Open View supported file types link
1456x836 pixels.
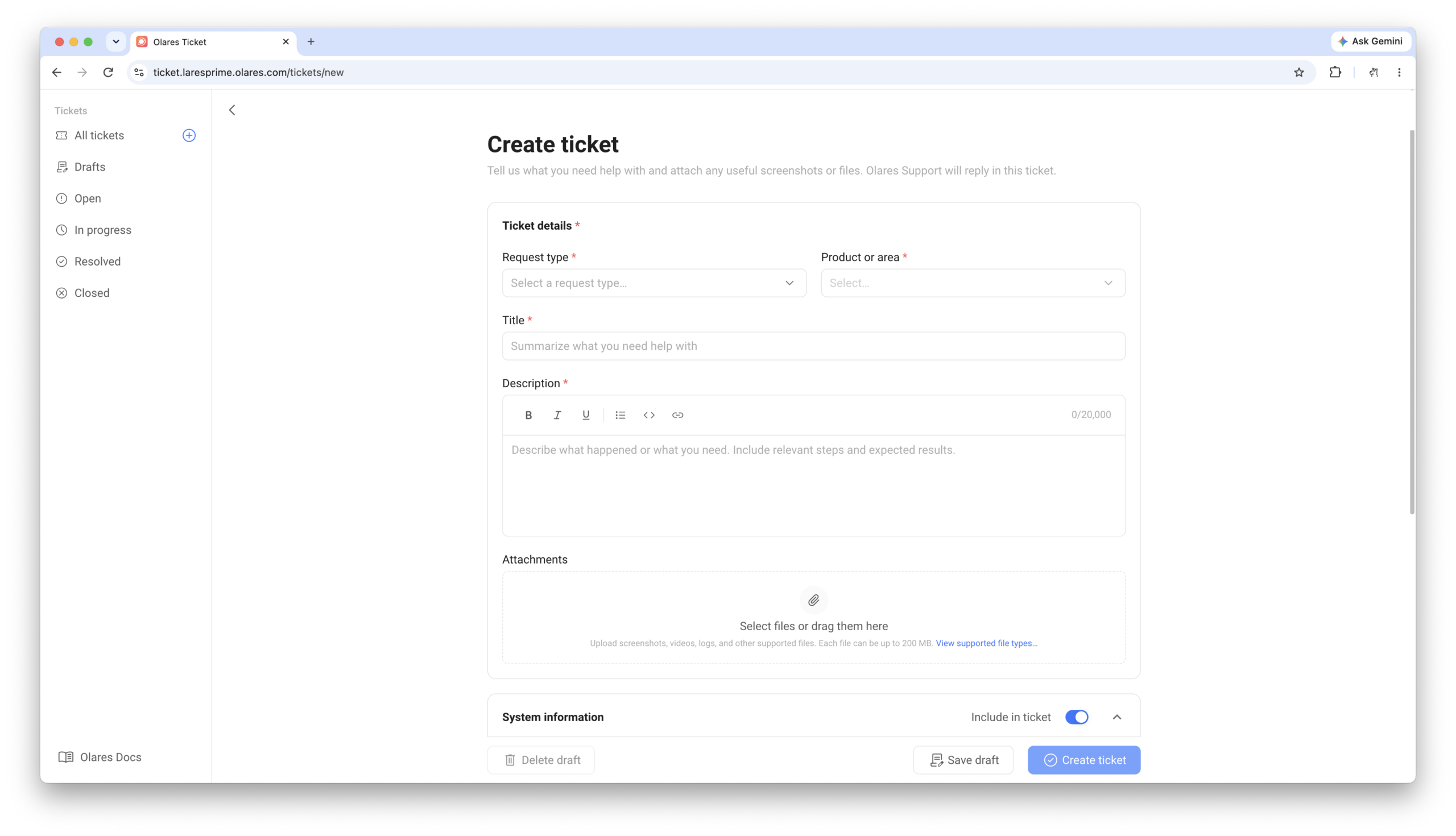pos(986,643)
